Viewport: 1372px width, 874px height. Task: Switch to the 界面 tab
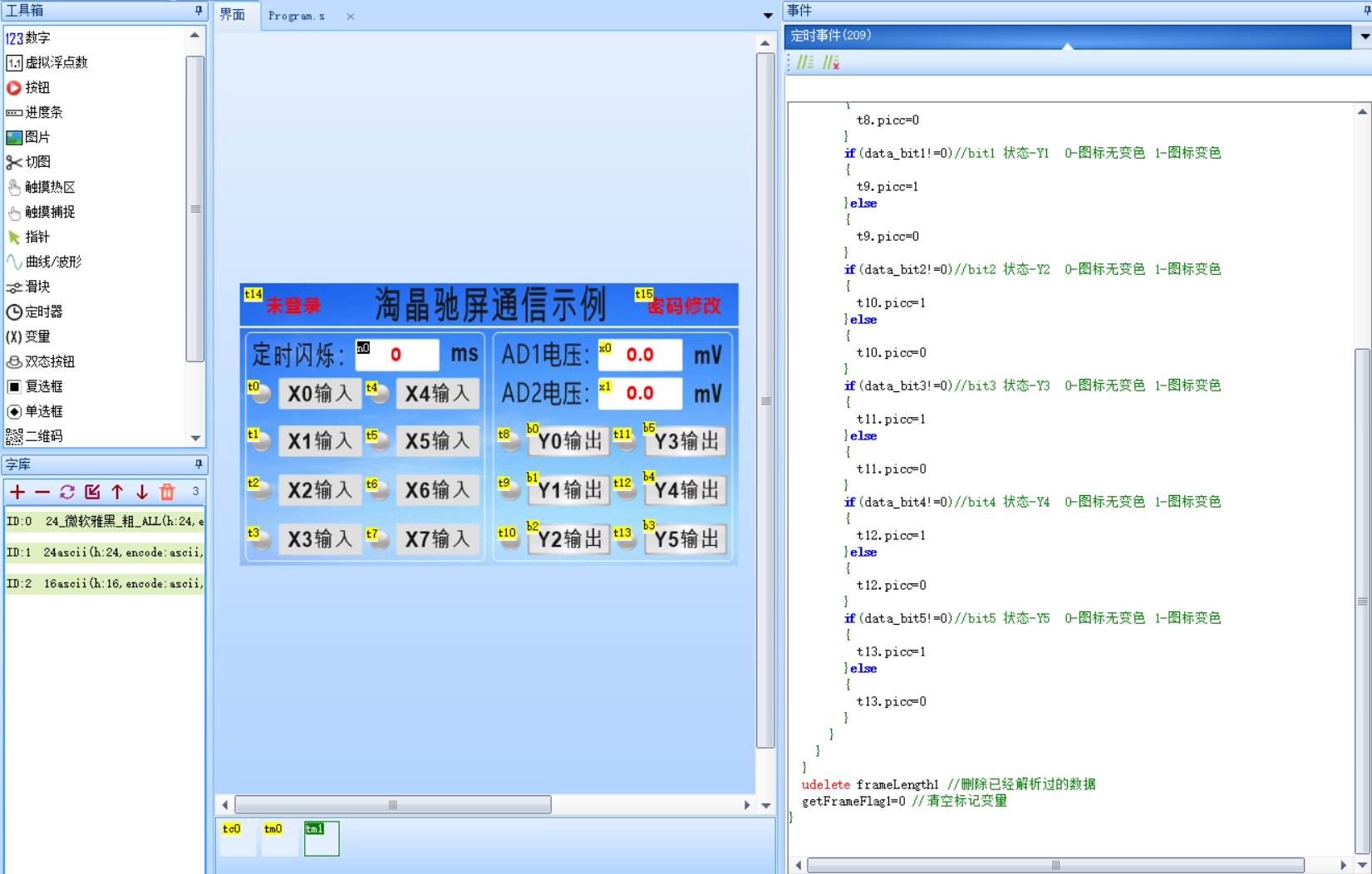coord(233,15)
